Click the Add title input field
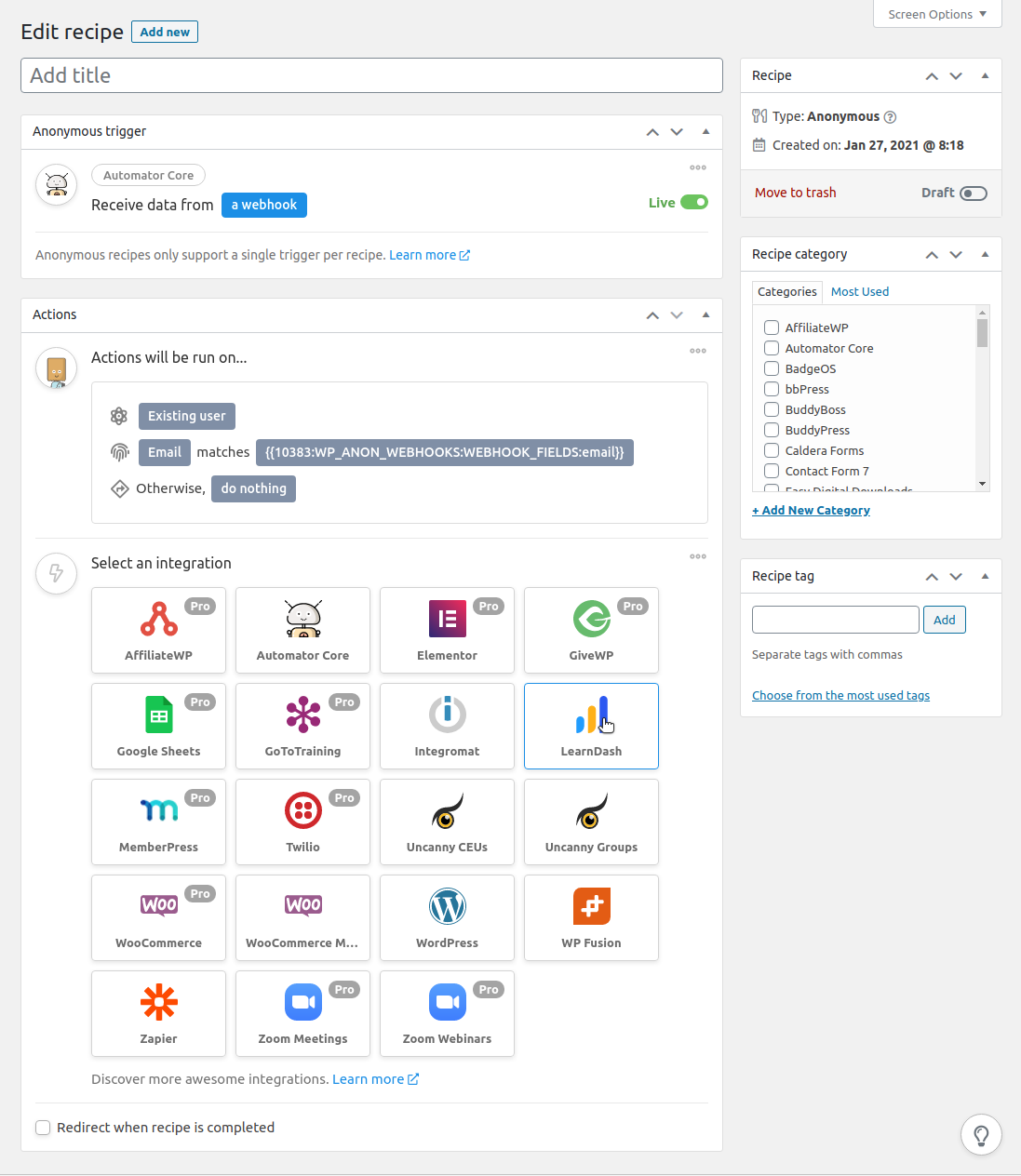 [x=371, y=75]
